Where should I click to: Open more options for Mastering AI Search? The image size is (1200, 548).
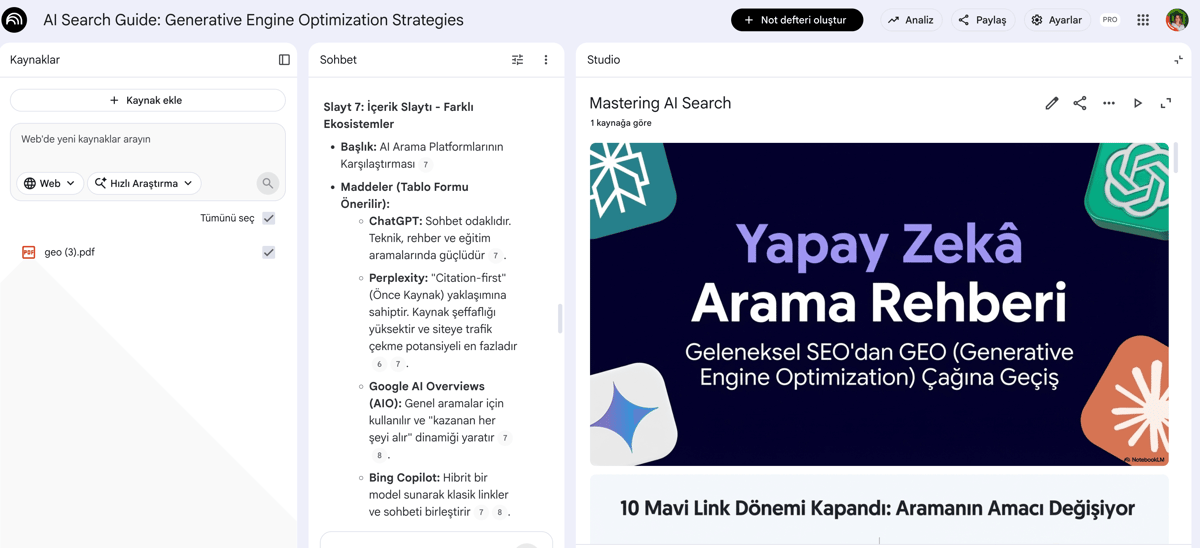1109,103
